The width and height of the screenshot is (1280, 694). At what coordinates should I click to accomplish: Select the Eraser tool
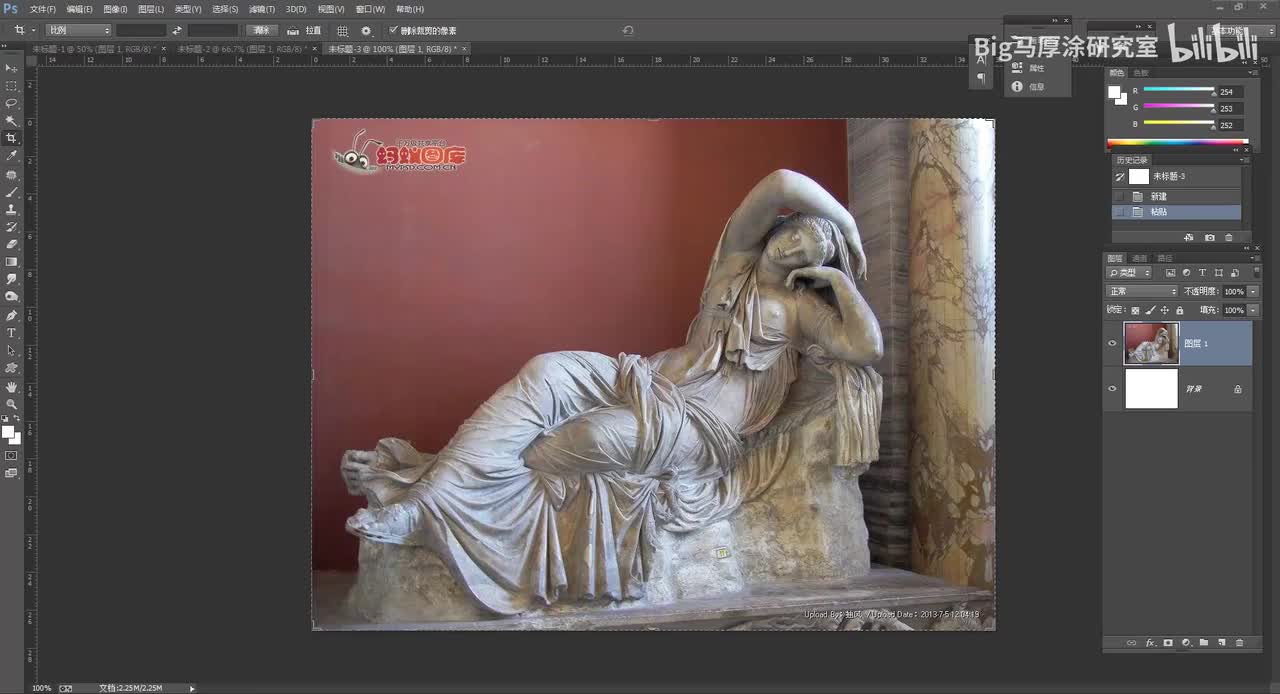point(12,244)
